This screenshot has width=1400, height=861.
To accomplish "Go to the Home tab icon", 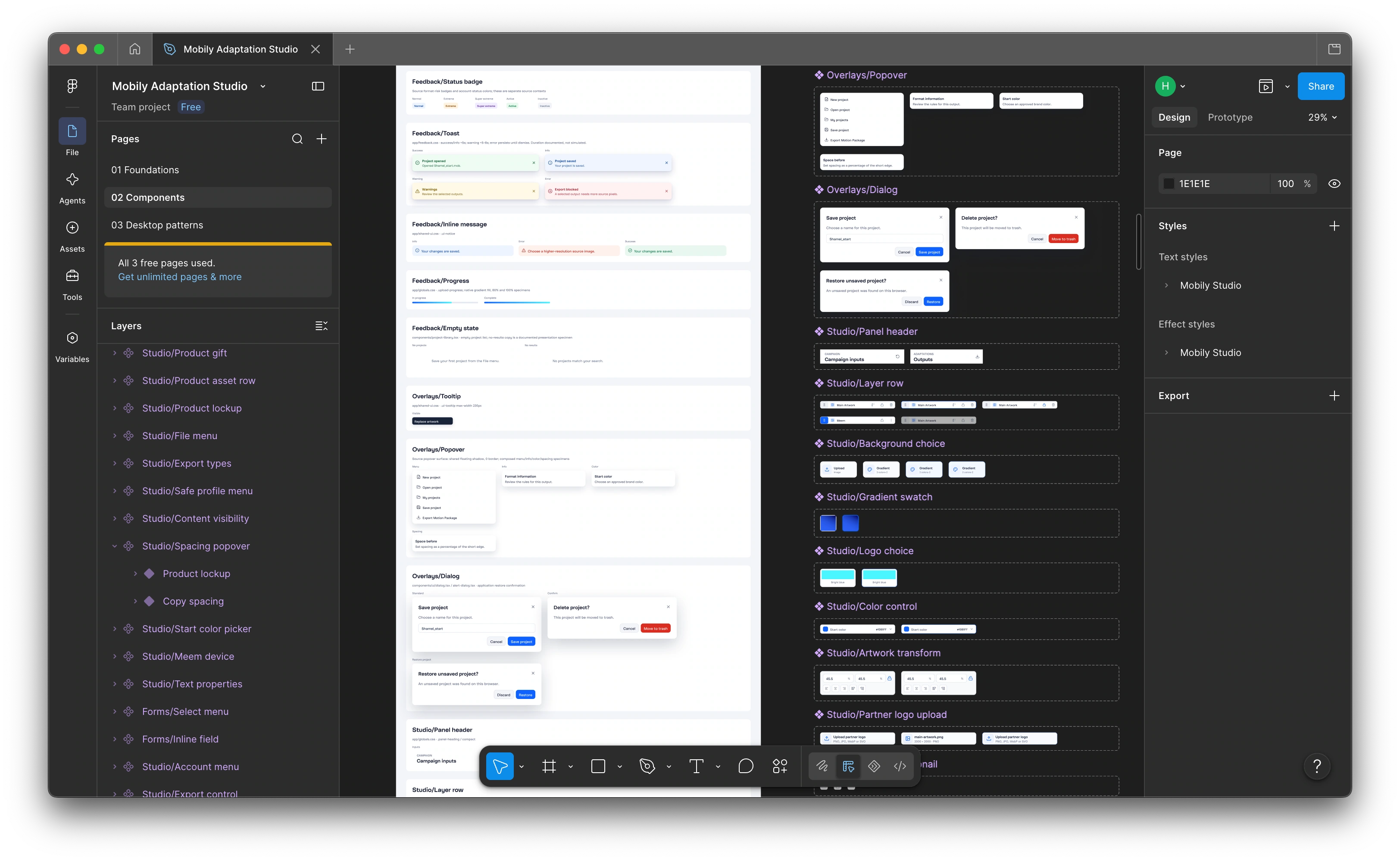I will [134, 49].
